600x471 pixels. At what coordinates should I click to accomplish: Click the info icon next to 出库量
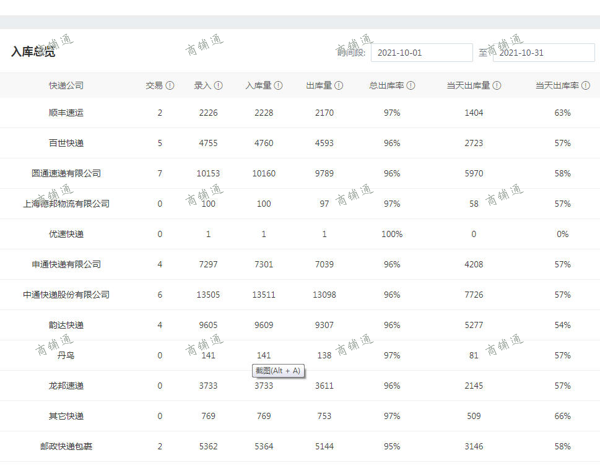[338, 86]
